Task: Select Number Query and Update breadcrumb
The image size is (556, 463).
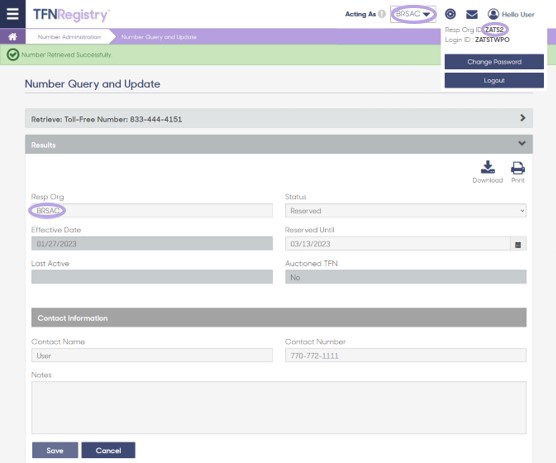Action: [159, 37]
